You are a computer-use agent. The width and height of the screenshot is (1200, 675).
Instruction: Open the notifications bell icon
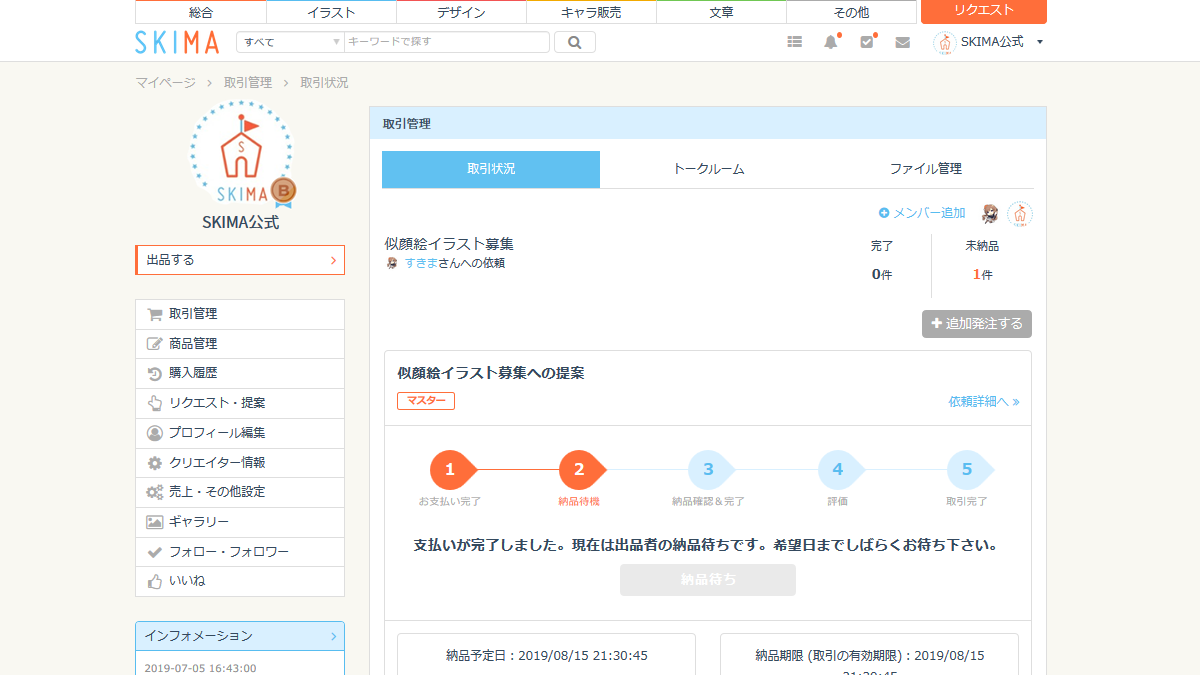830,42
